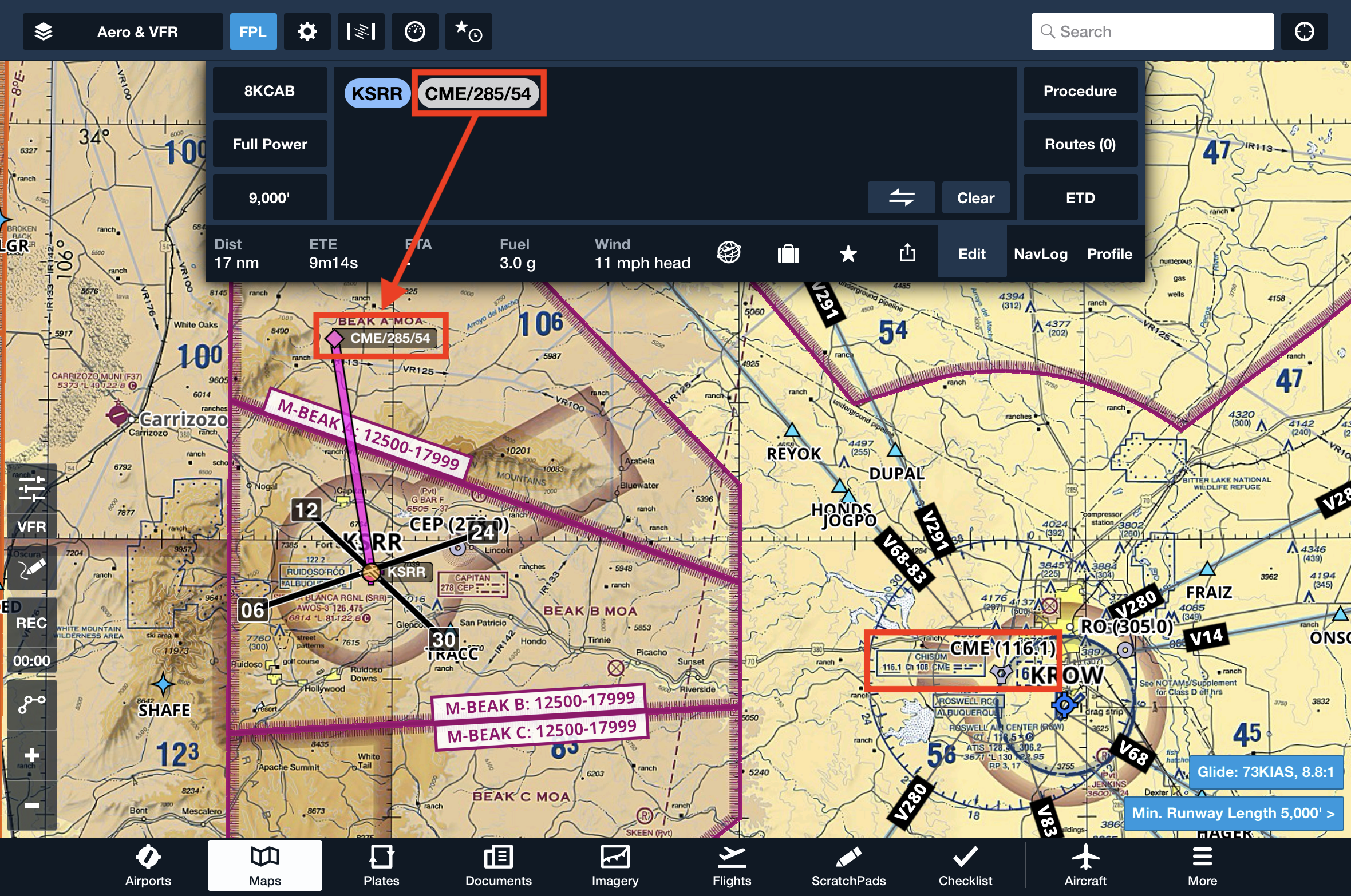1351x896 pixels.
Task: Zoom the map in with plus
Action: pyautogui.click(x=31, y=755)
